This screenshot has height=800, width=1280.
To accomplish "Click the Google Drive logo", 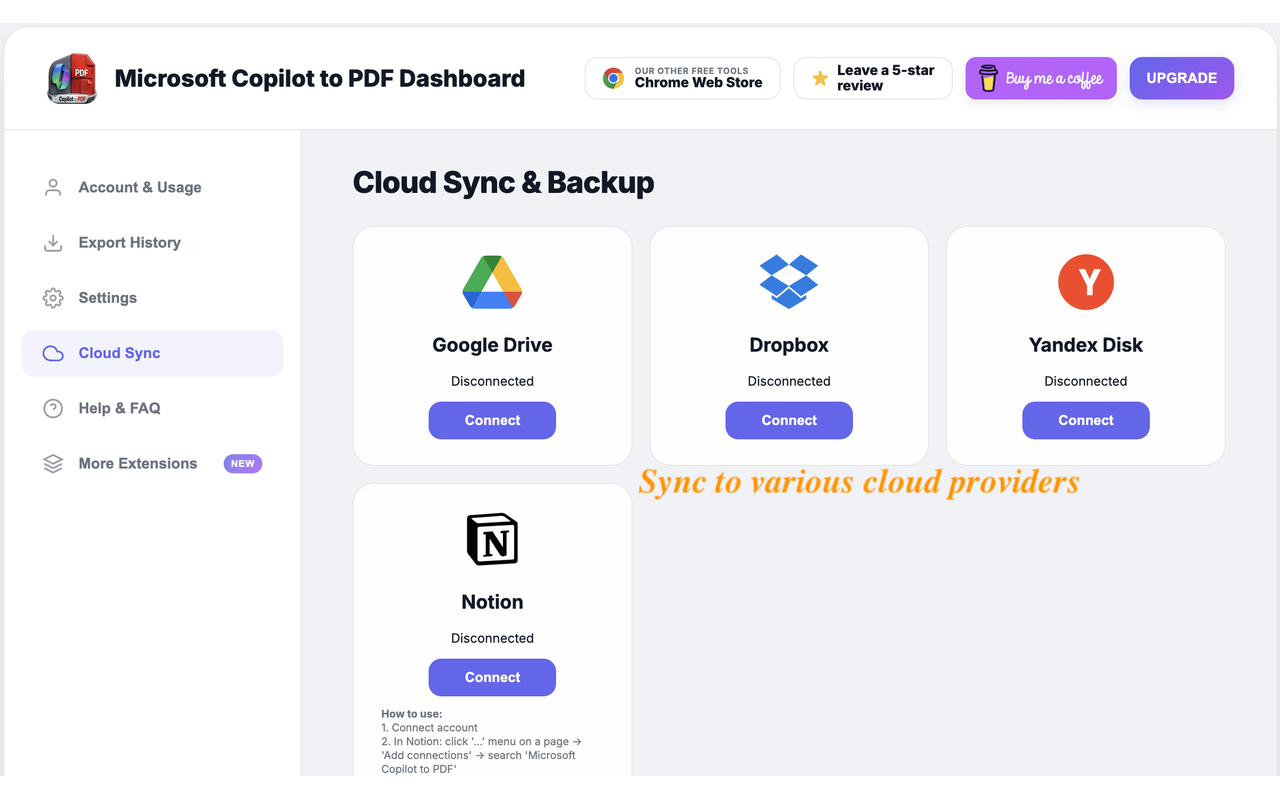I will pos(492,282).
